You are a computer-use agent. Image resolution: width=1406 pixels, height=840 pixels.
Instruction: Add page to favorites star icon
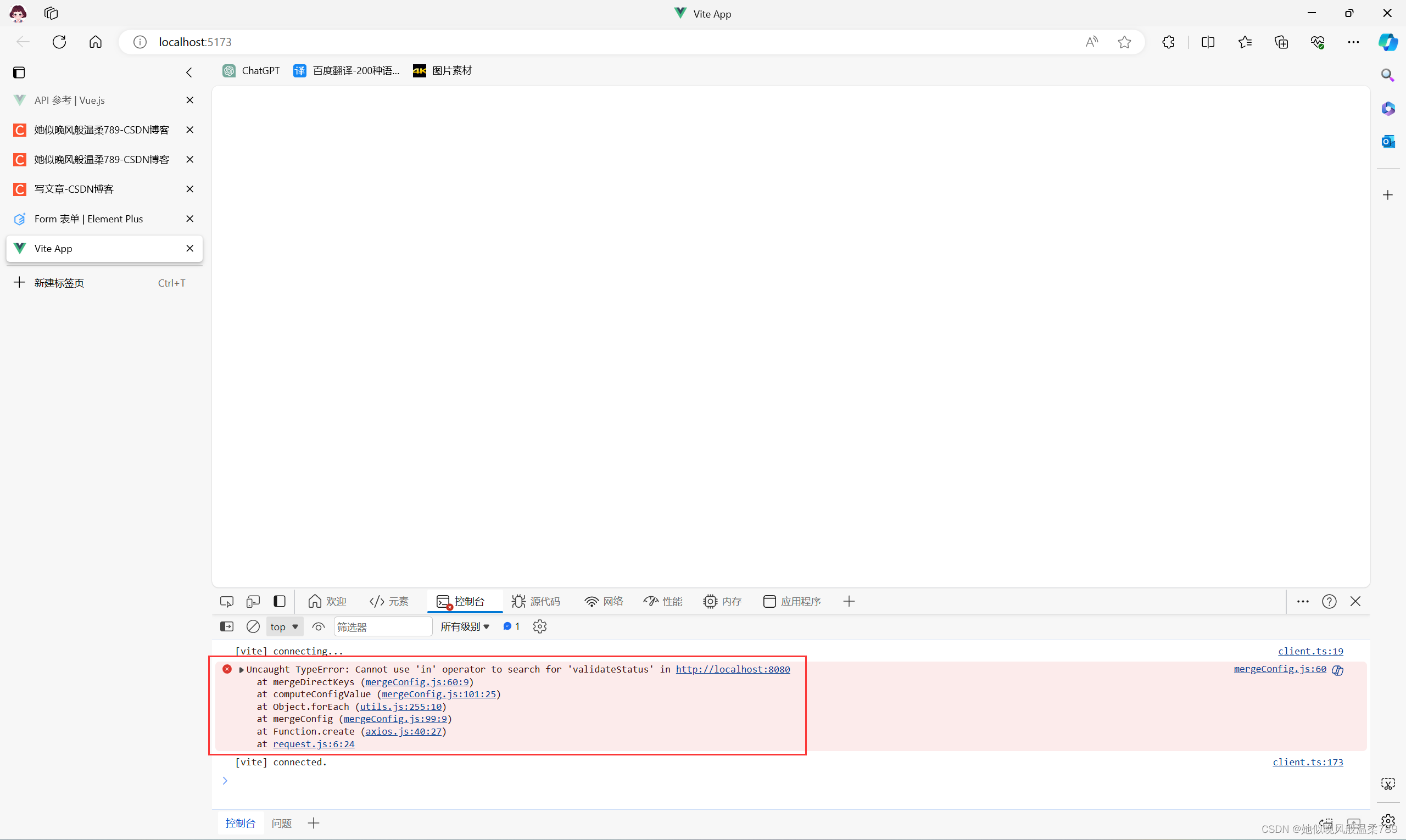[x=1125, y=42]
